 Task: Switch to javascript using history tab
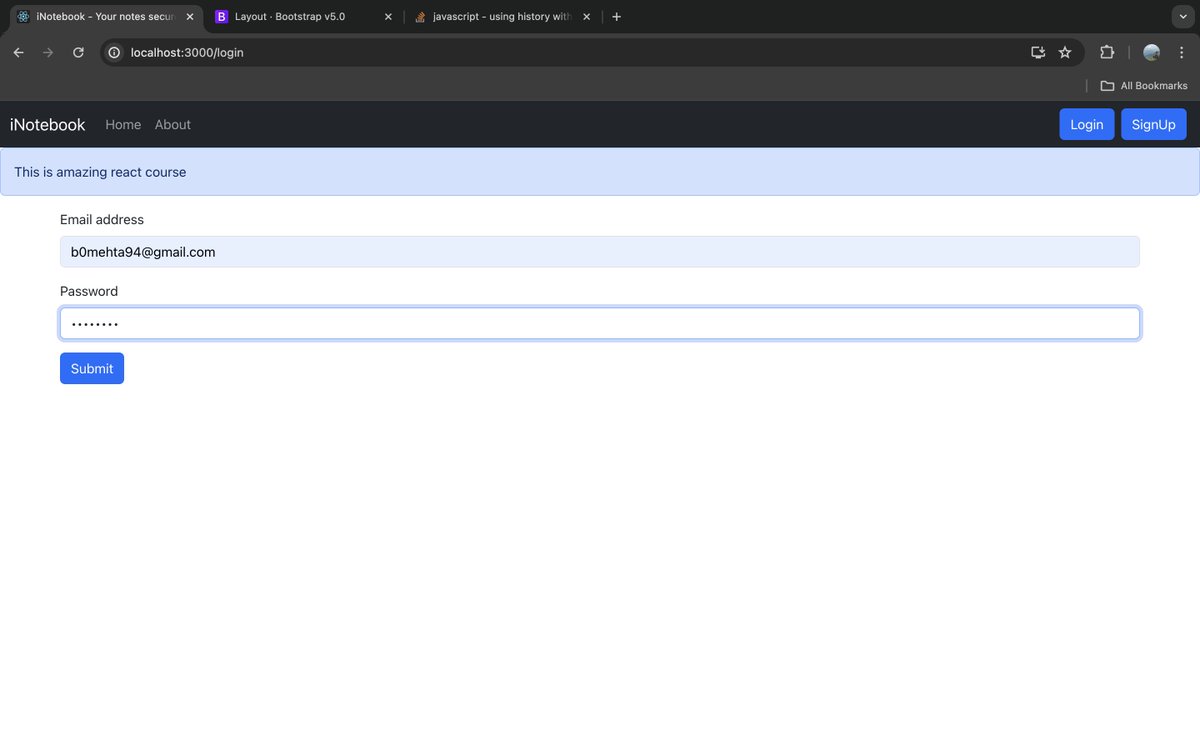tap(502, 17)
